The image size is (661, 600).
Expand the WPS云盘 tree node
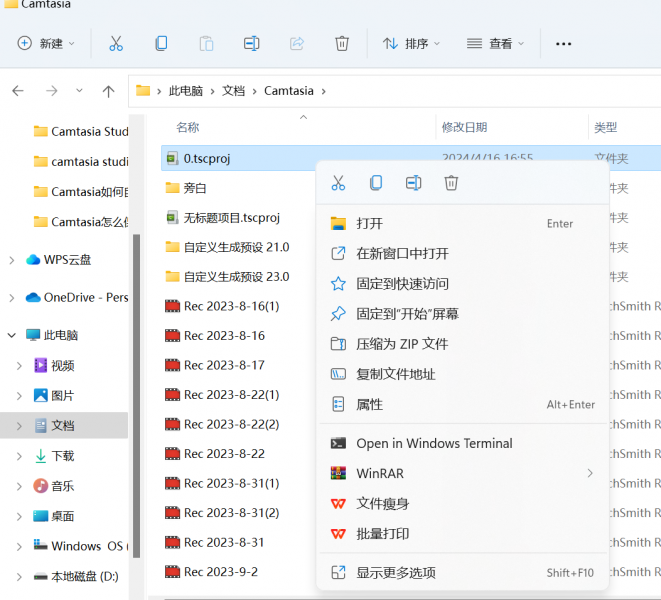[x=12, y=260]
